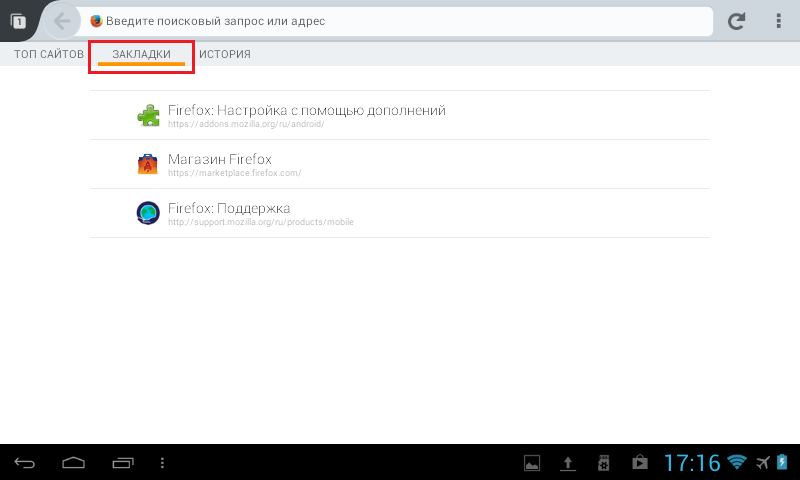Open Android recent apps button

123,463
